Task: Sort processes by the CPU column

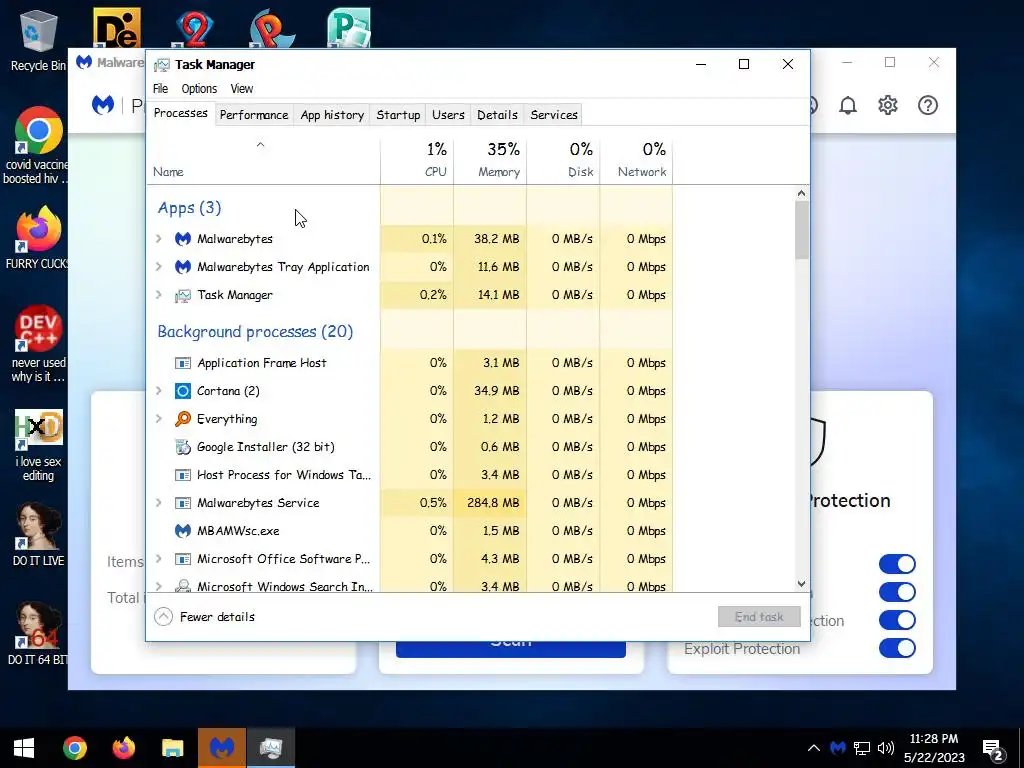Action: (417, 161)
